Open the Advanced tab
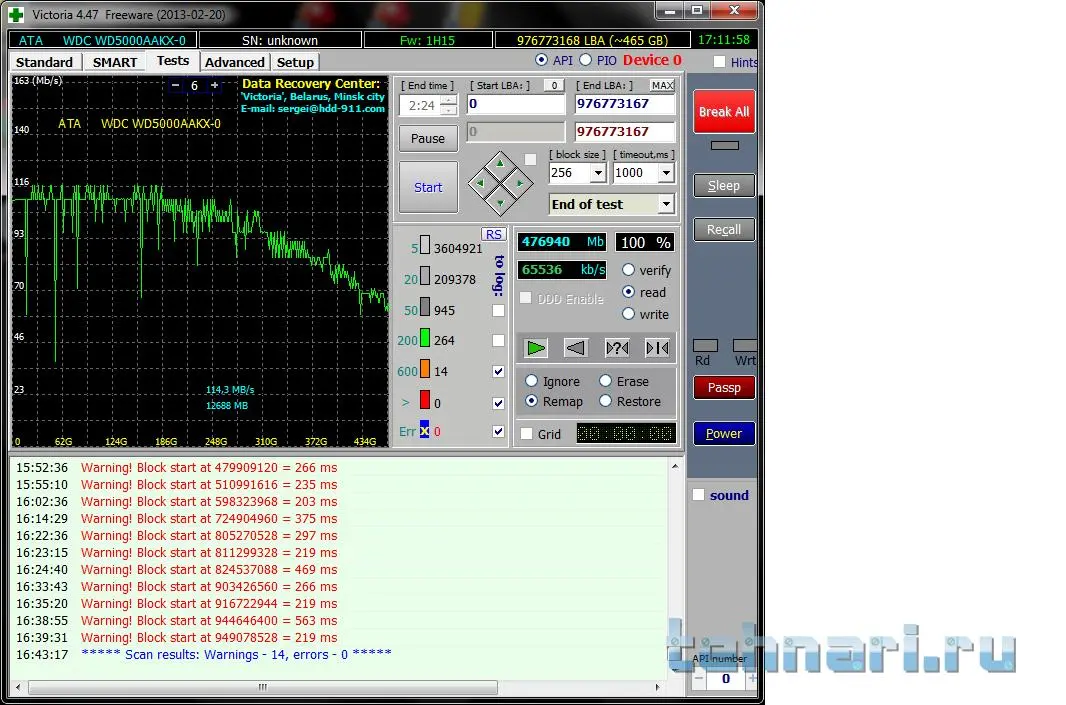Viewport: 1066px width, 705px height. click(234, 62)
